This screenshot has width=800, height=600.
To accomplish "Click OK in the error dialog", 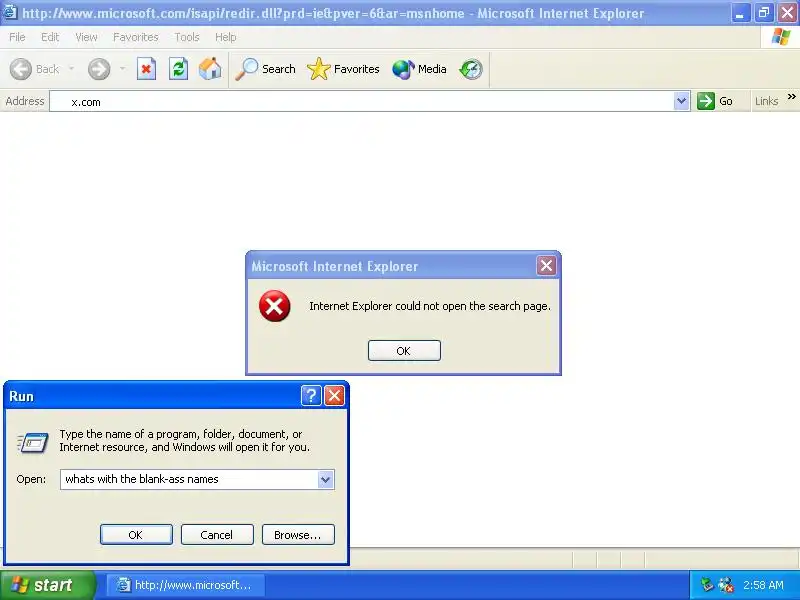I will (x=404, y=351).
